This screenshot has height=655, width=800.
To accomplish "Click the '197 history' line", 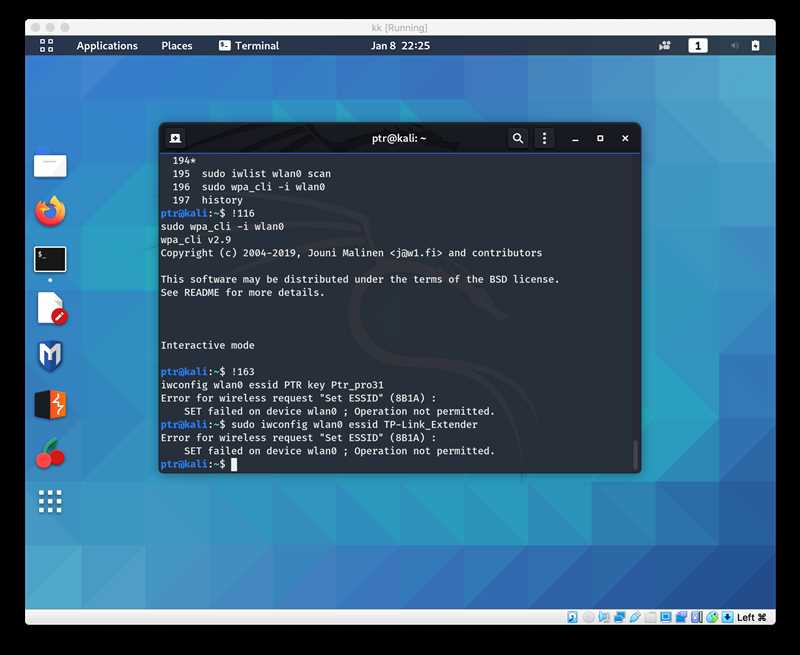I will 207,200.
